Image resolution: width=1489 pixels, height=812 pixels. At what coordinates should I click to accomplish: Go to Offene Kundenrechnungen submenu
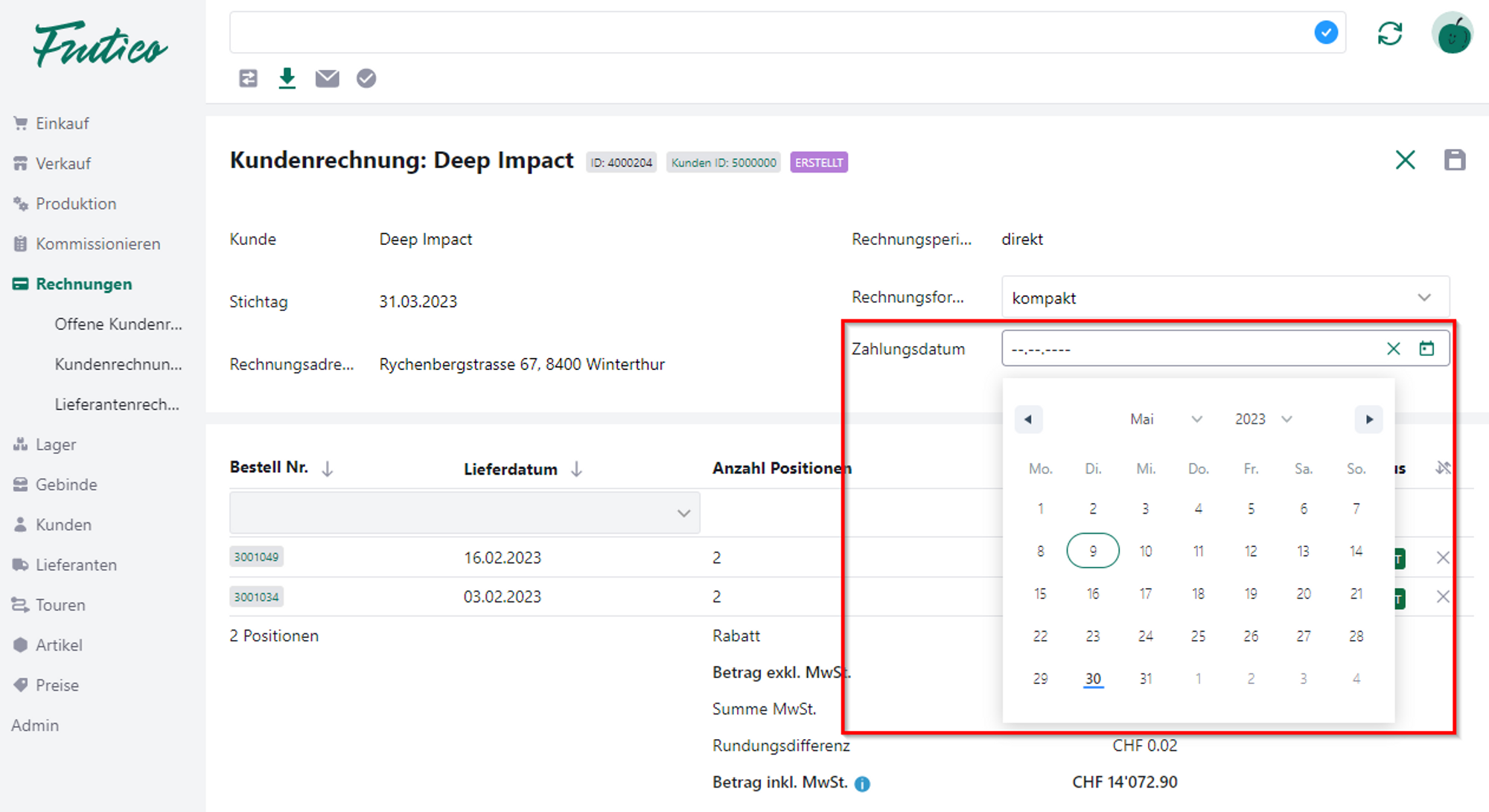[x=118, y=324]
